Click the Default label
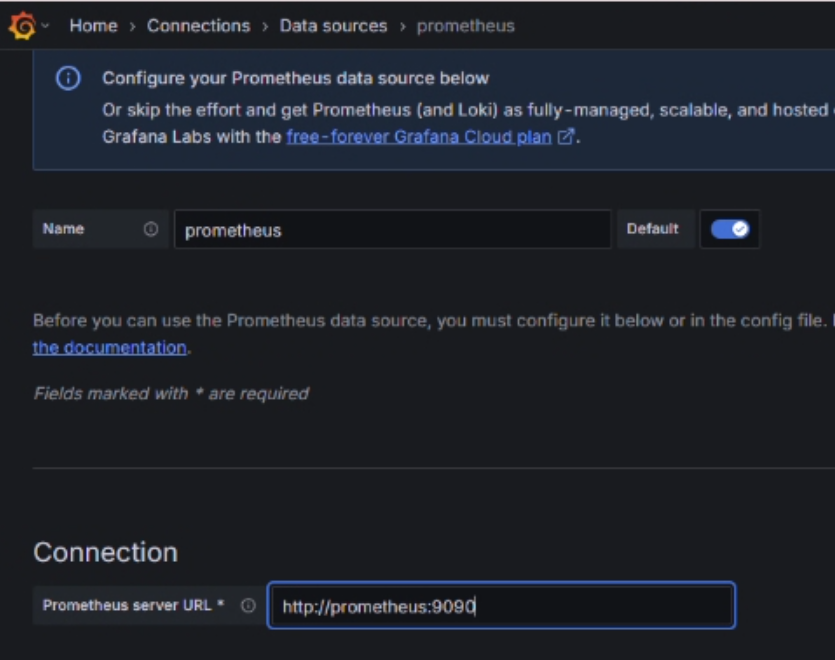835x660 pixels. click(652, 229)
